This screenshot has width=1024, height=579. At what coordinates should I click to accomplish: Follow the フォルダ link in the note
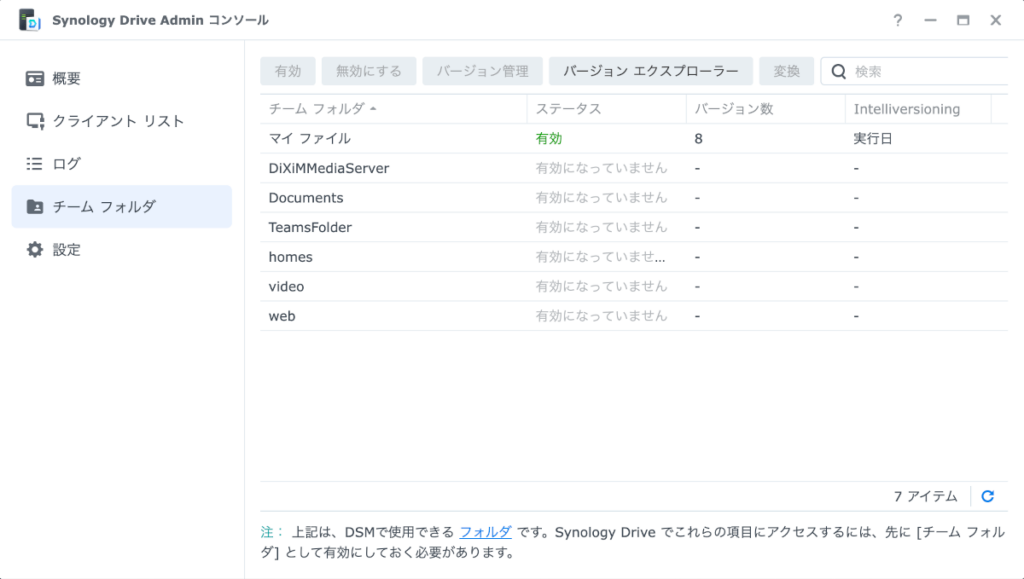[485, 532]
